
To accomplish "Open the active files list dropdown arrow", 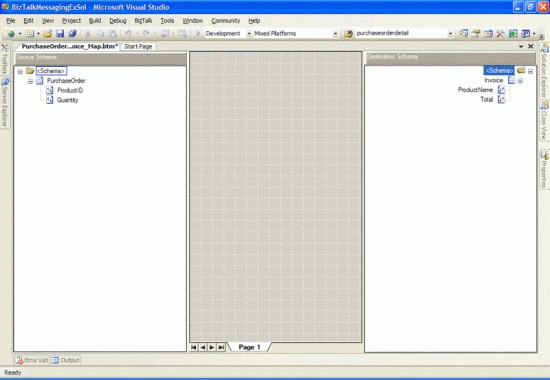I will tap(521, 46).
